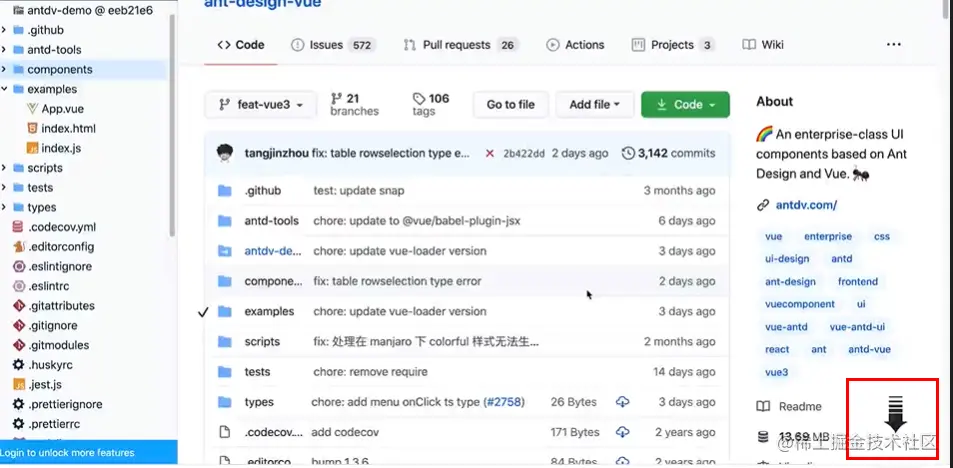This screenshot has height=468, width=953.
Task: Open the scripts folder in file list
Action: click(x=262, y=342)
